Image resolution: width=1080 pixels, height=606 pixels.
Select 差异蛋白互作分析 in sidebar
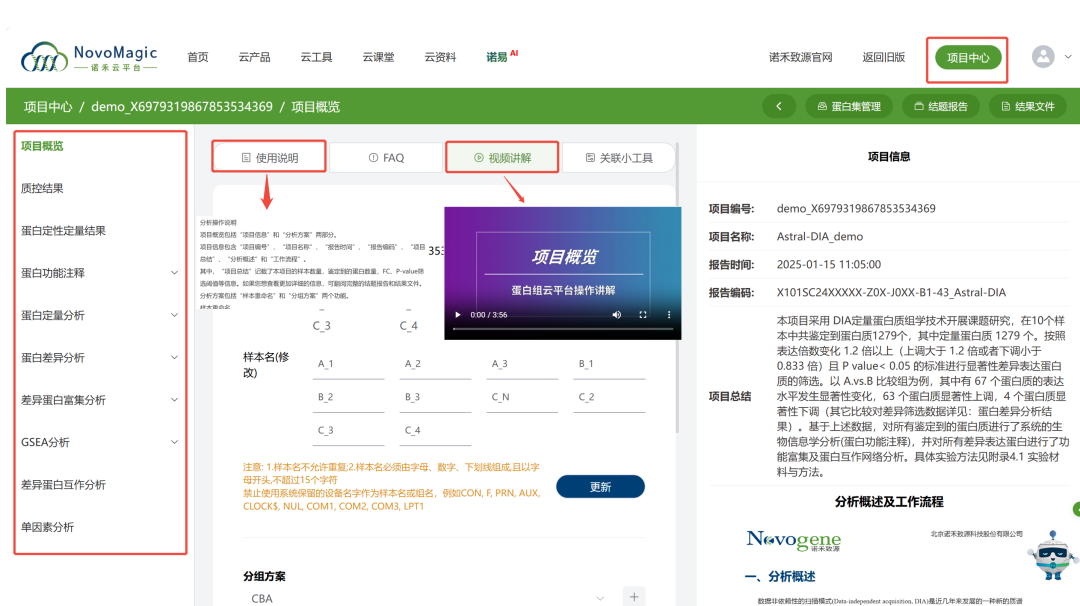click(63, 485)
